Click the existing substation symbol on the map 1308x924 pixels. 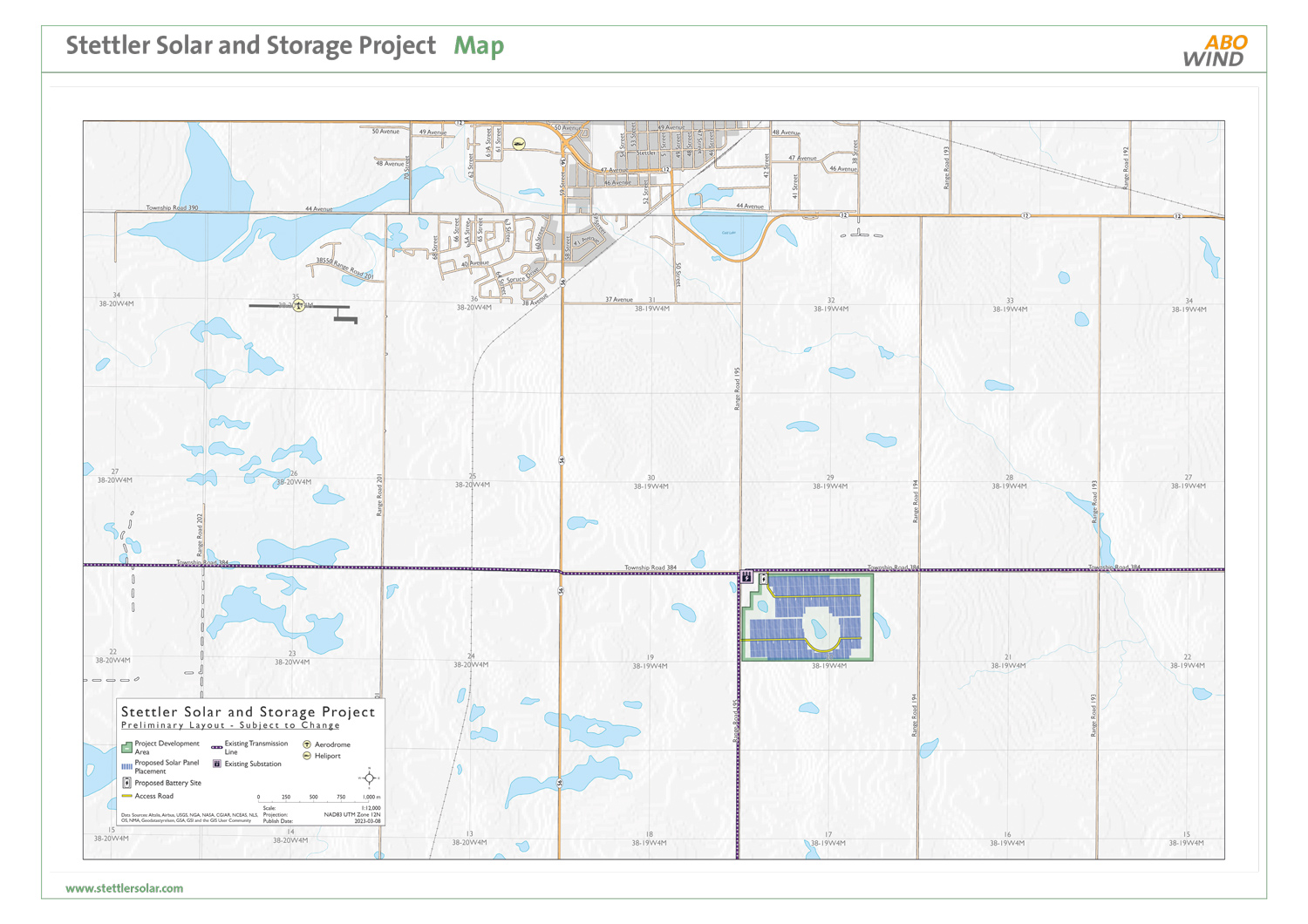(x=747, y=576)
